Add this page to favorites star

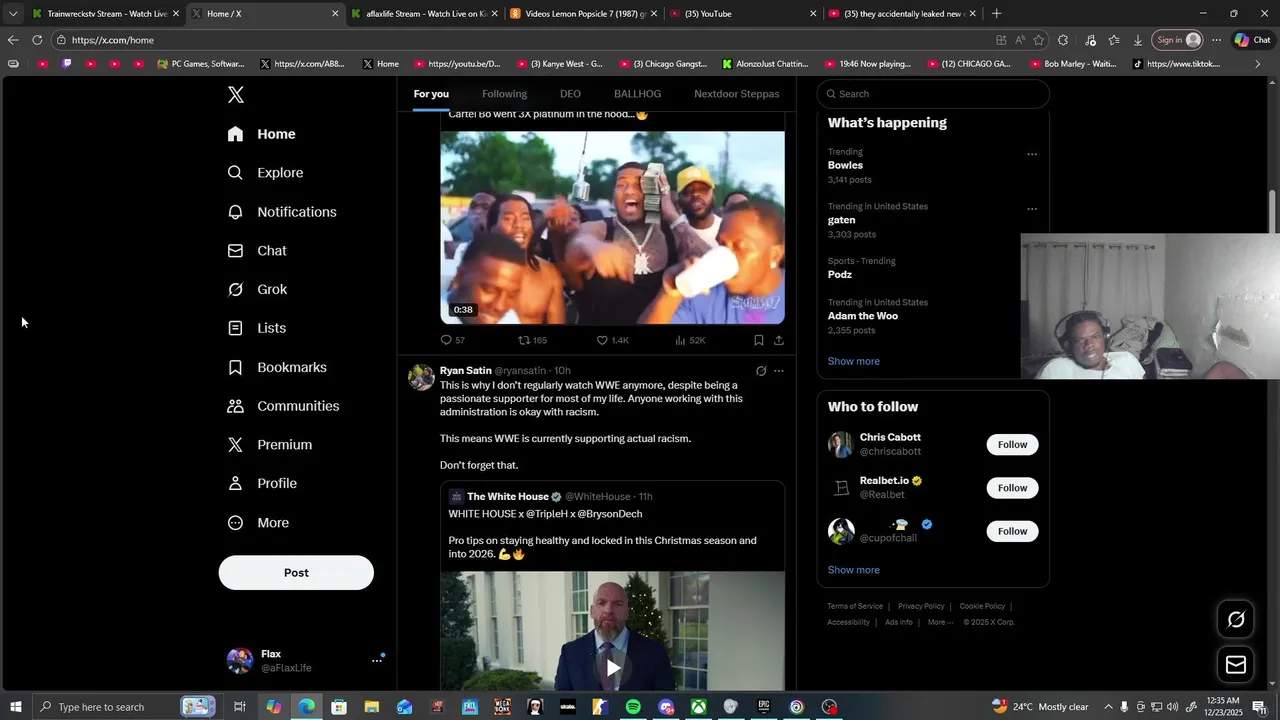tap(1039, 40)
